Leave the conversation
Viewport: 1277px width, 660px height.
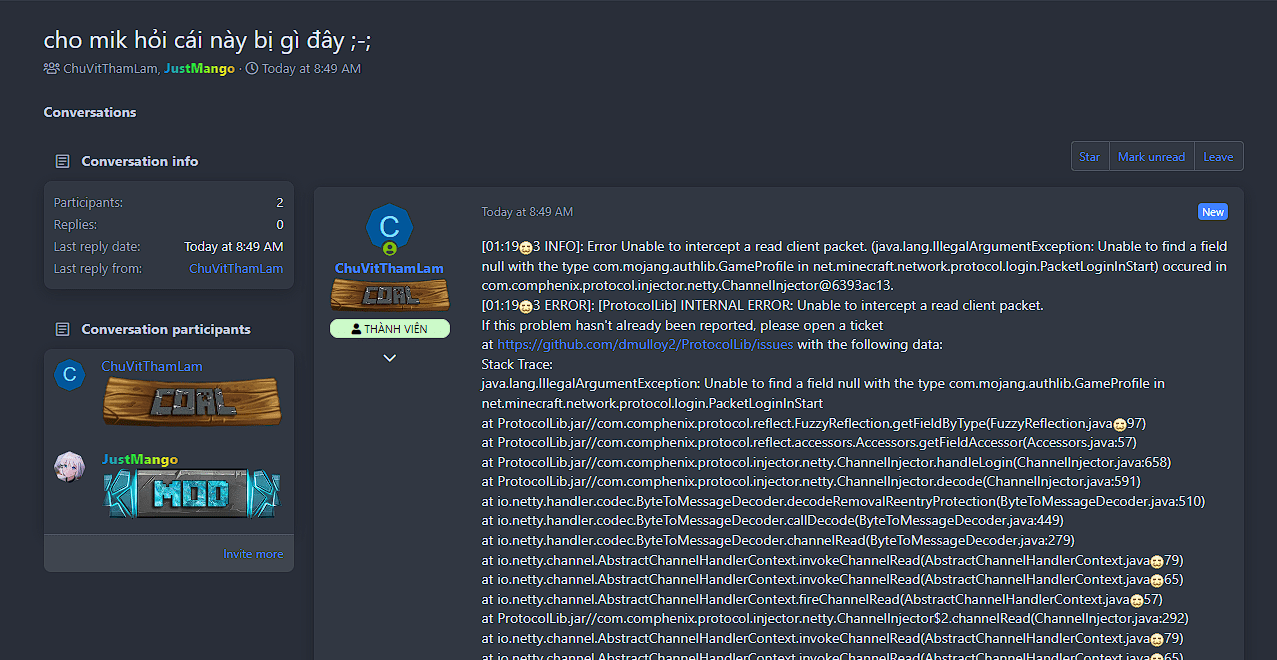(1218, 156)
